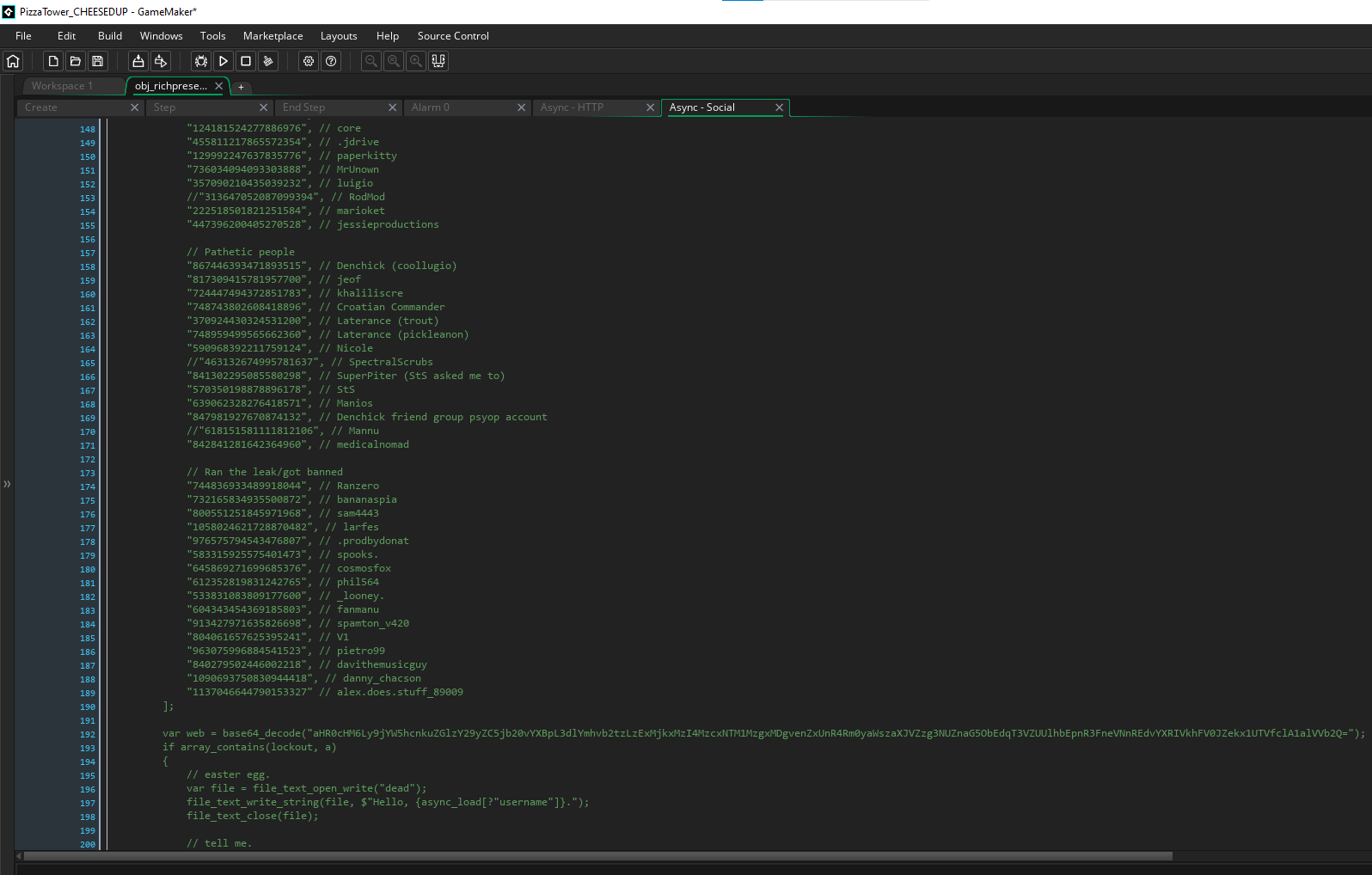Open the Tools menu

tap(212, 36)
